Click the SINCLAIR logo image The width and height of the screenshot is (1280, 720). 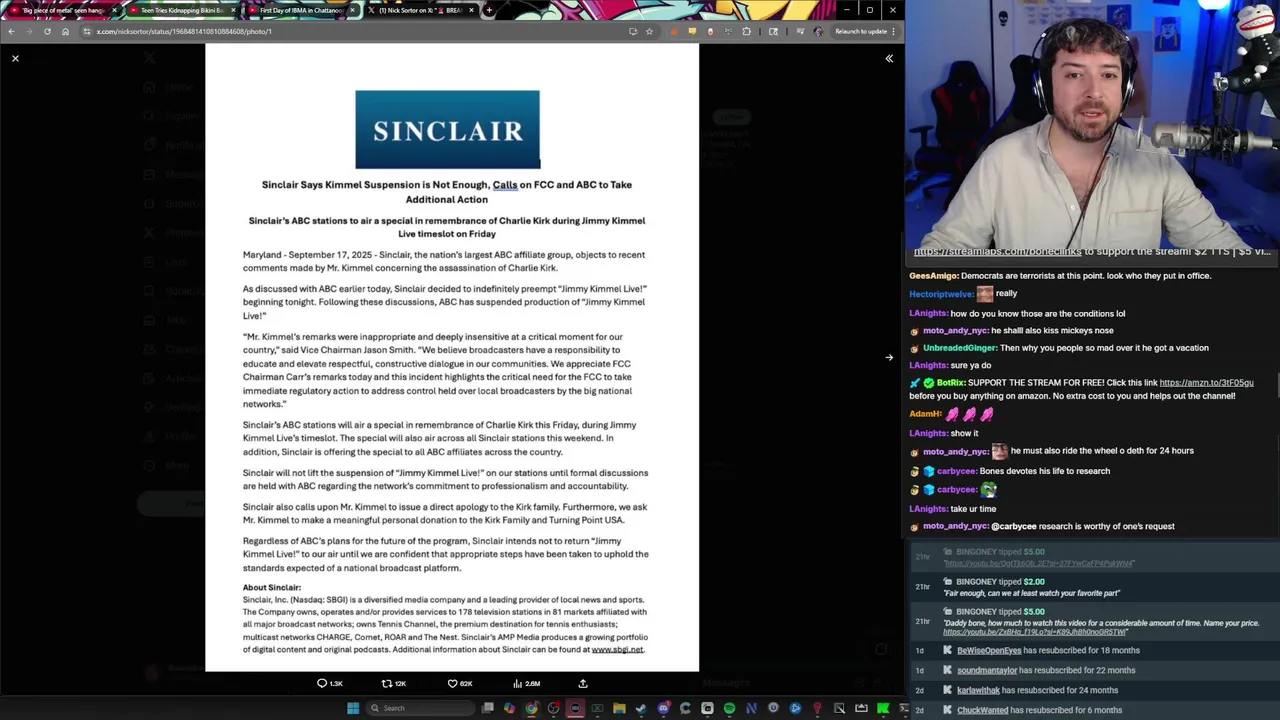(447, 130)
